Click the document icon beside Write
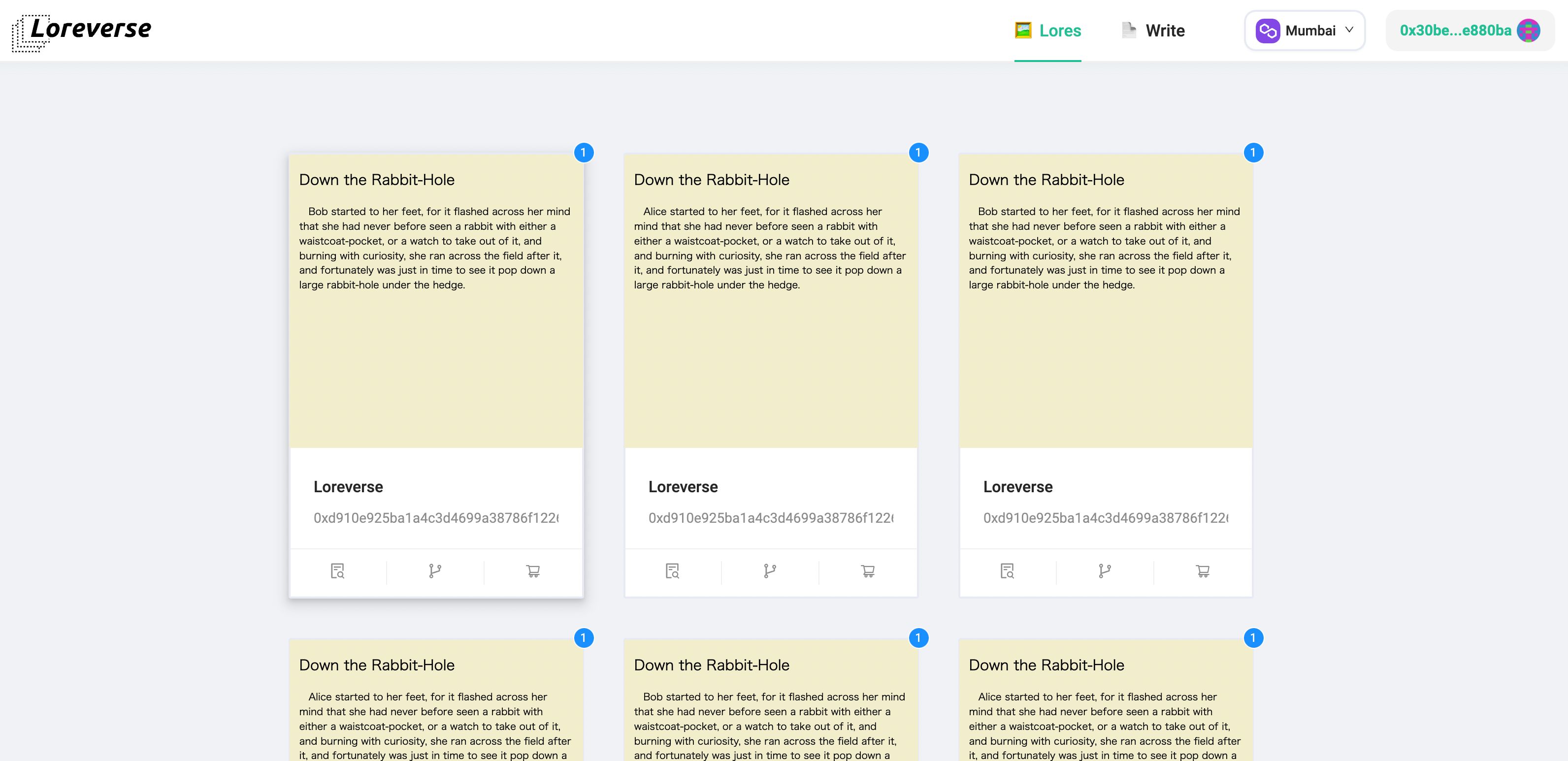 coord(1129,30)
